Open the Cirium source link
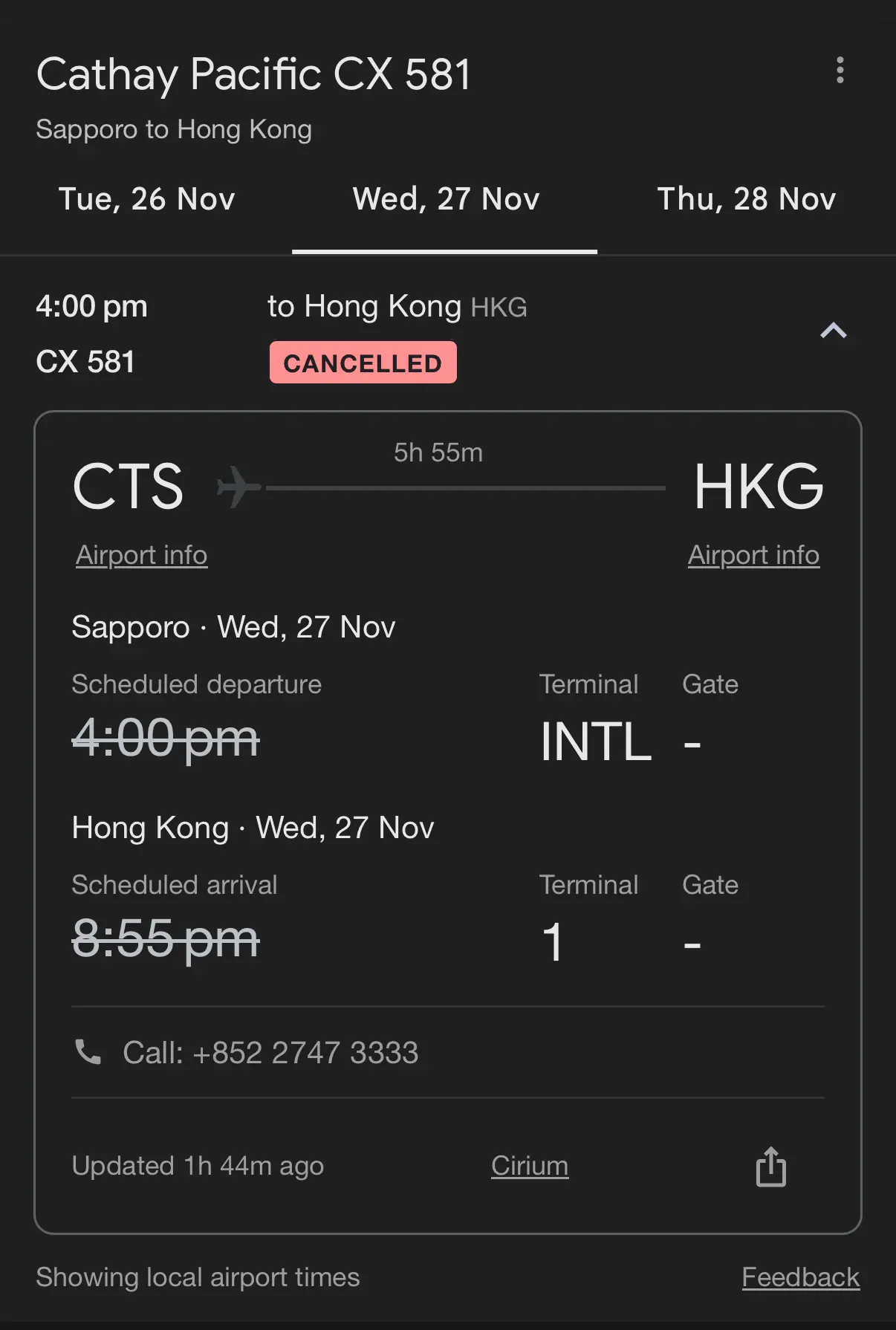This screenshot has width=896, height=1330. point(530,1166)
